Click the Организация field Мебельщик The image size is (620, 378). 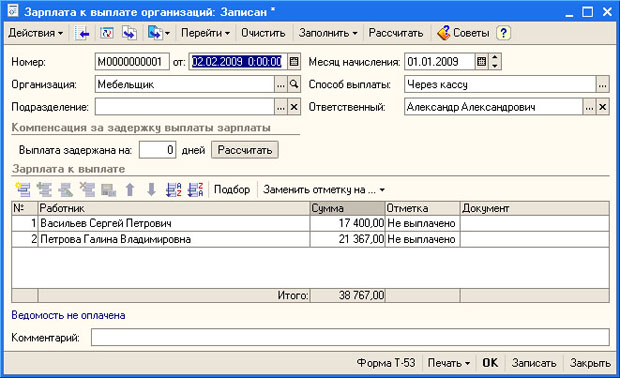[x=185, y=84]
